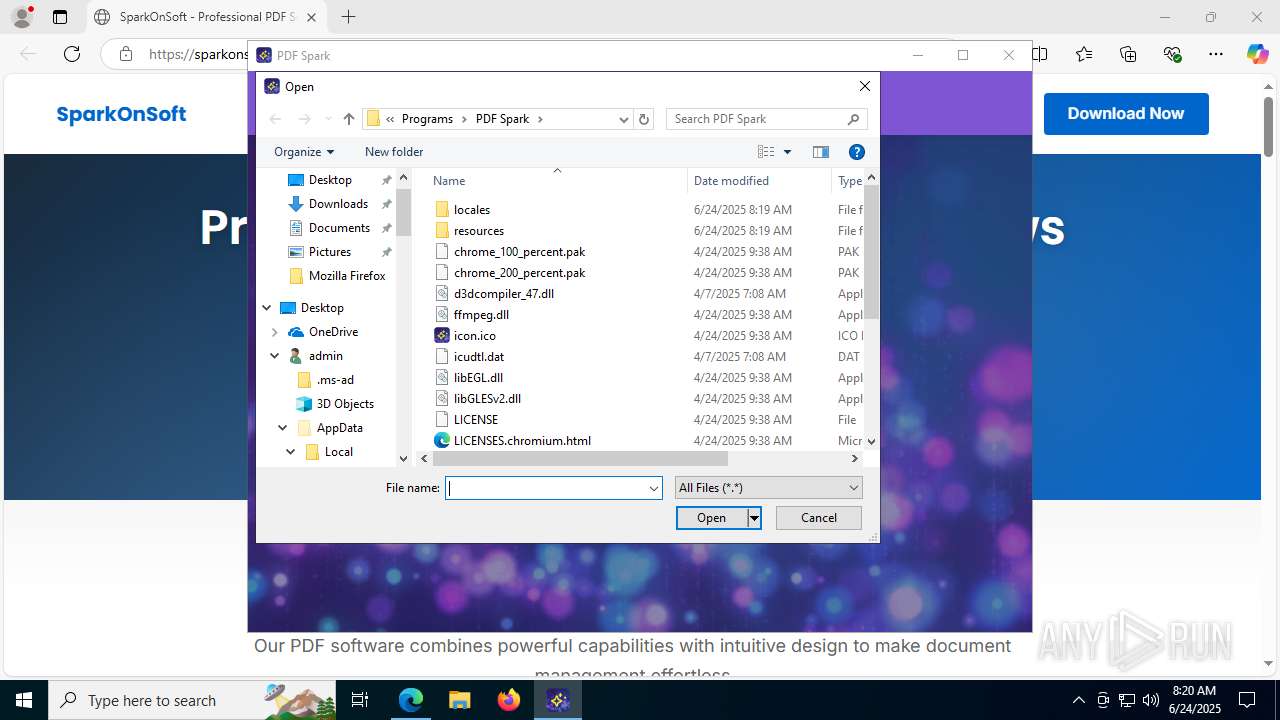Collapse the admin tree node
This screenshot has width=1280, height=720.
(275, 356)
